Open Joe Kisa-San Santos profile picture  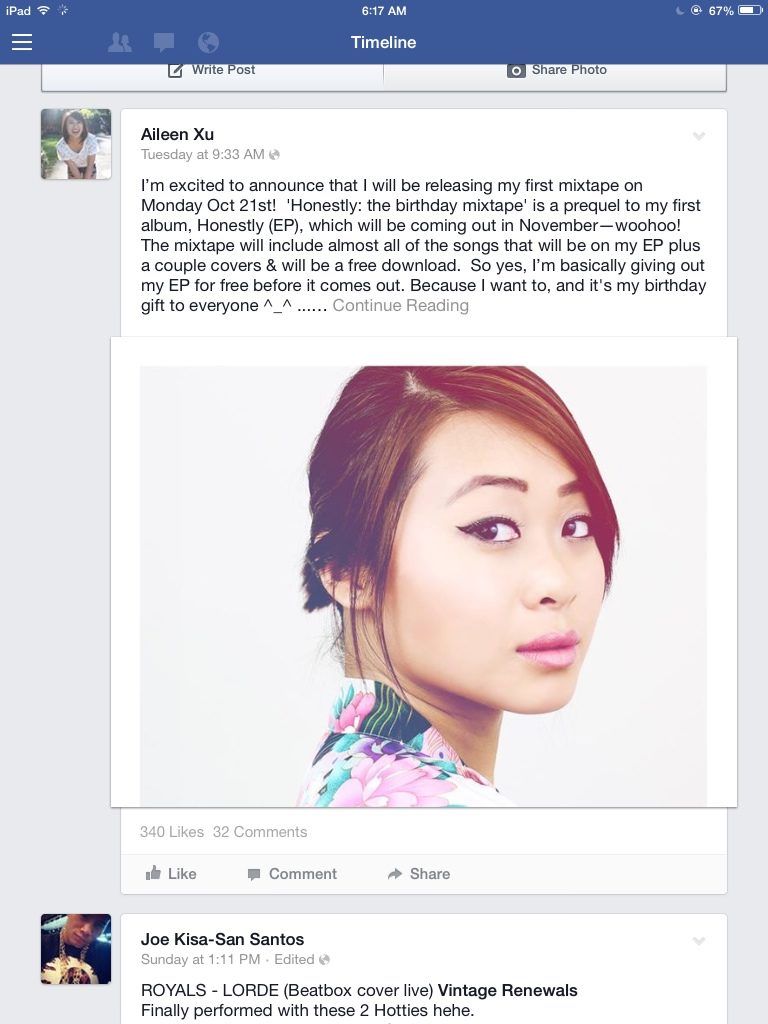click(76, 949)
